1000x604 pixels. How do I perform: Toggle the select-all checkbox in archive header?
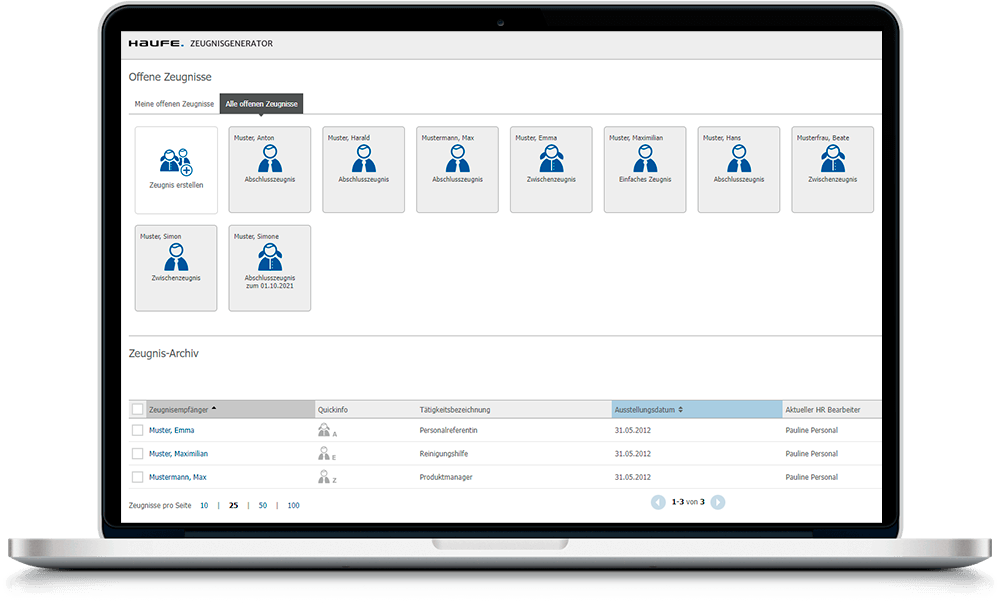137,409
